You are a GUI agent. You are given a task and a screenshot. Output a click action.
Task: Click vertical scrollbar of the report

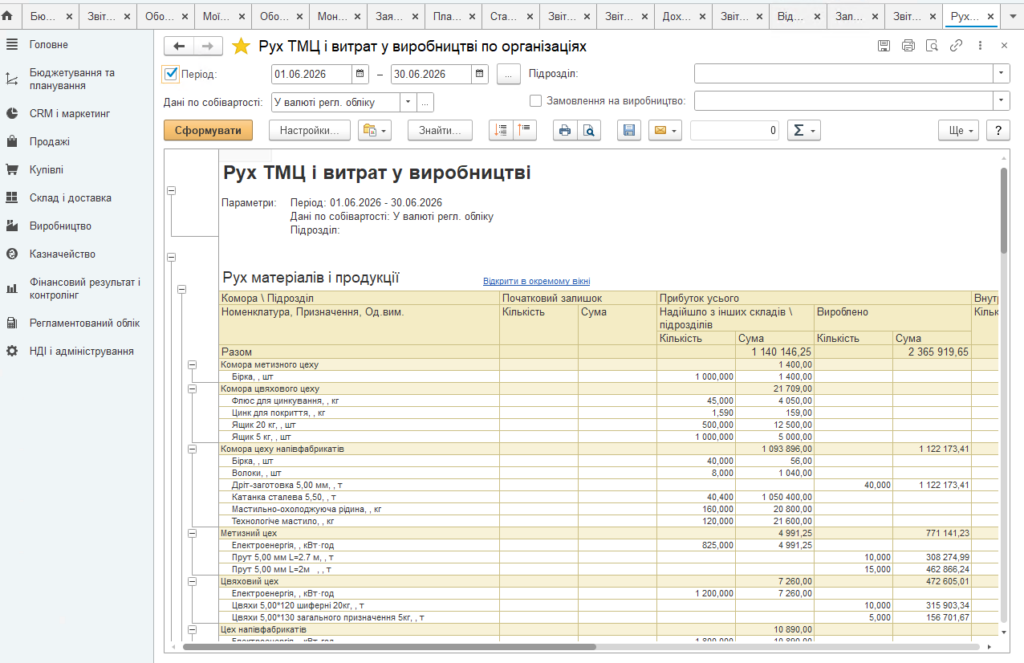[1004, 210]
